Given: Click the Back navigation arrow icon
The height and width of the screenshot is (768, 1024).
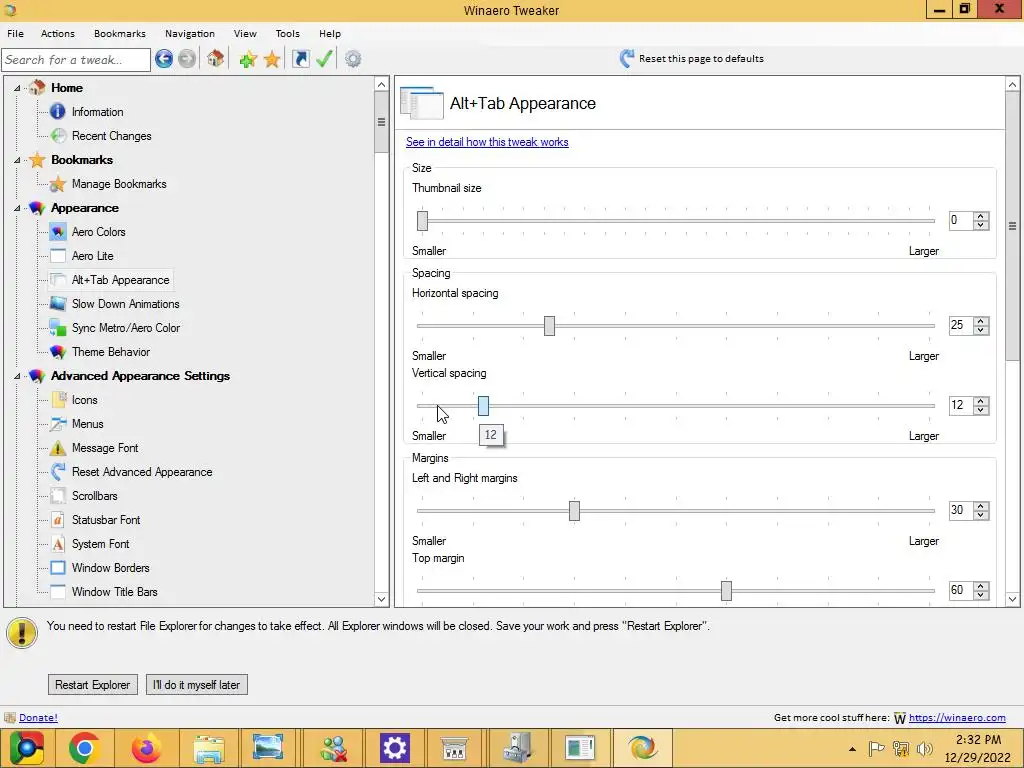Looking at the screenshot, I should 164,59.
